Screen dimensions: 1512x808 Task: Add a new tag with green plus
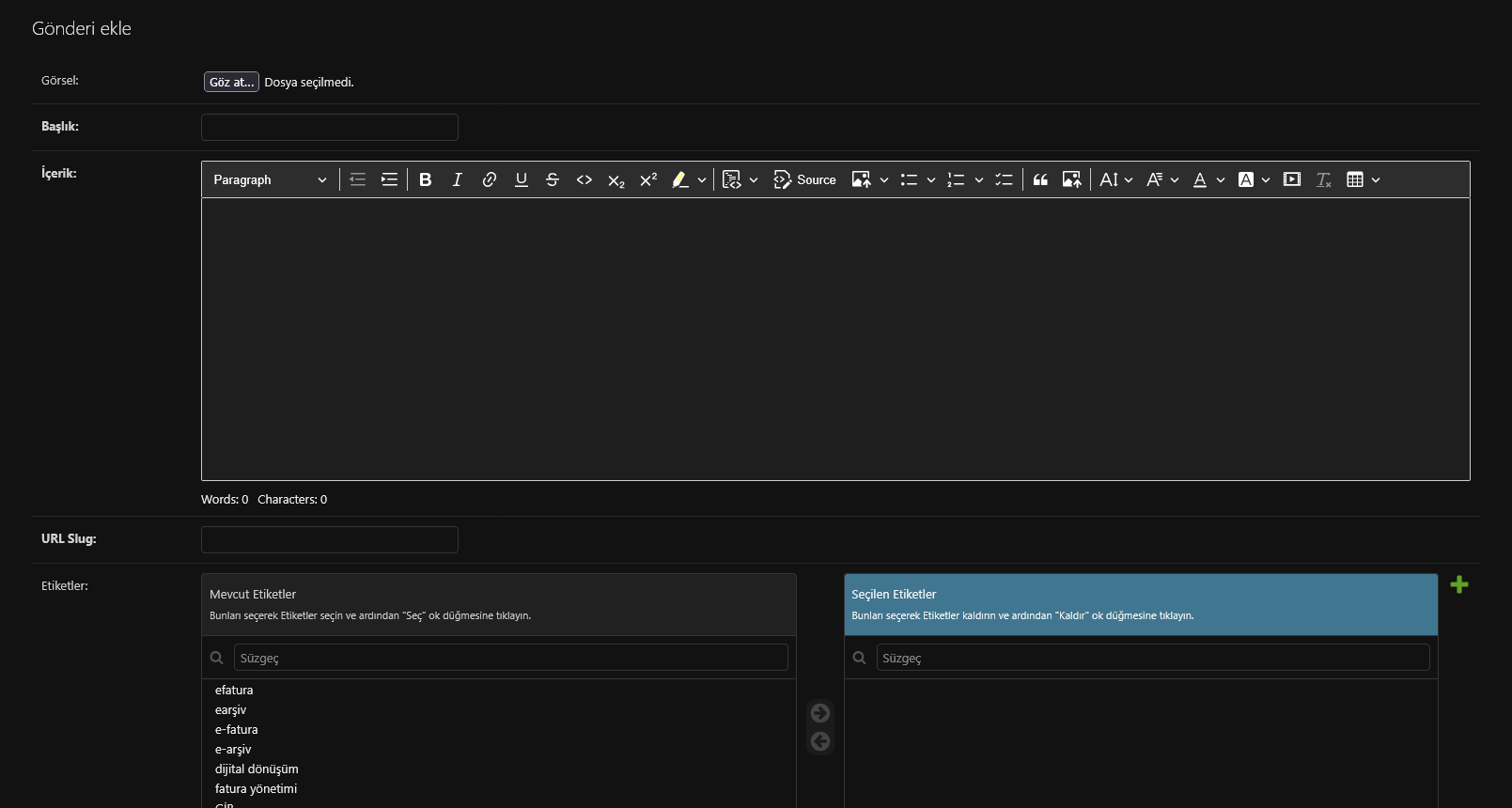click(1459, 584)
